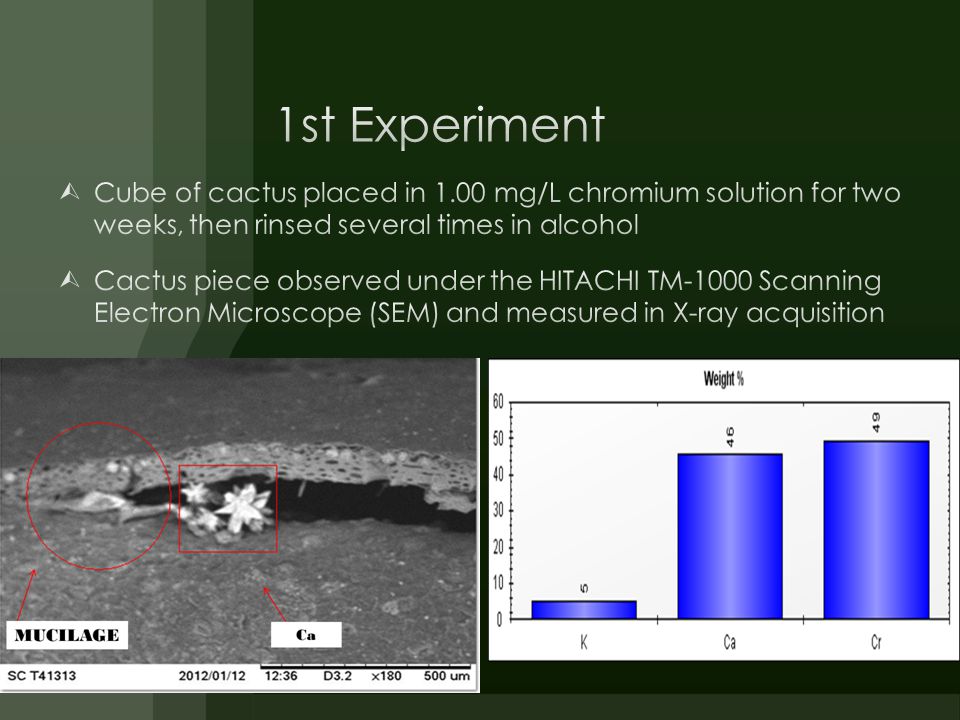960x720 pixels.
Task: Click the 'D3.2' value in the SEM footer
Action: pos(337,676)
